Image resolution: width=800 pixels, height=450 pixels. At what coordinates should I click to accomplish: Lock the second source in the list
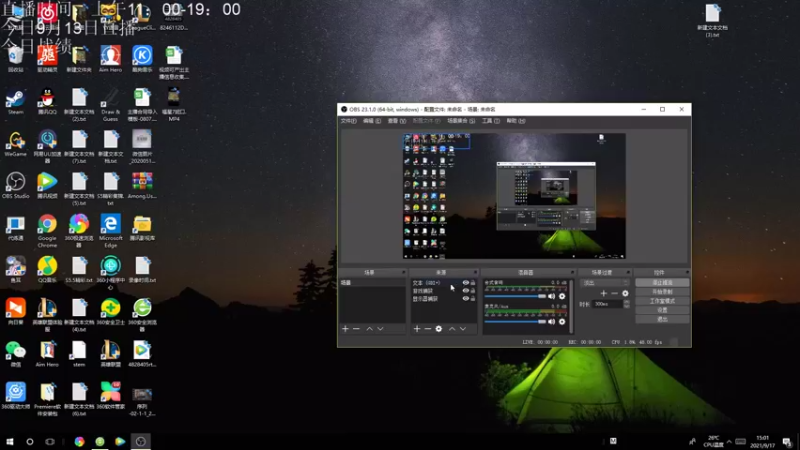coord(473,291)
